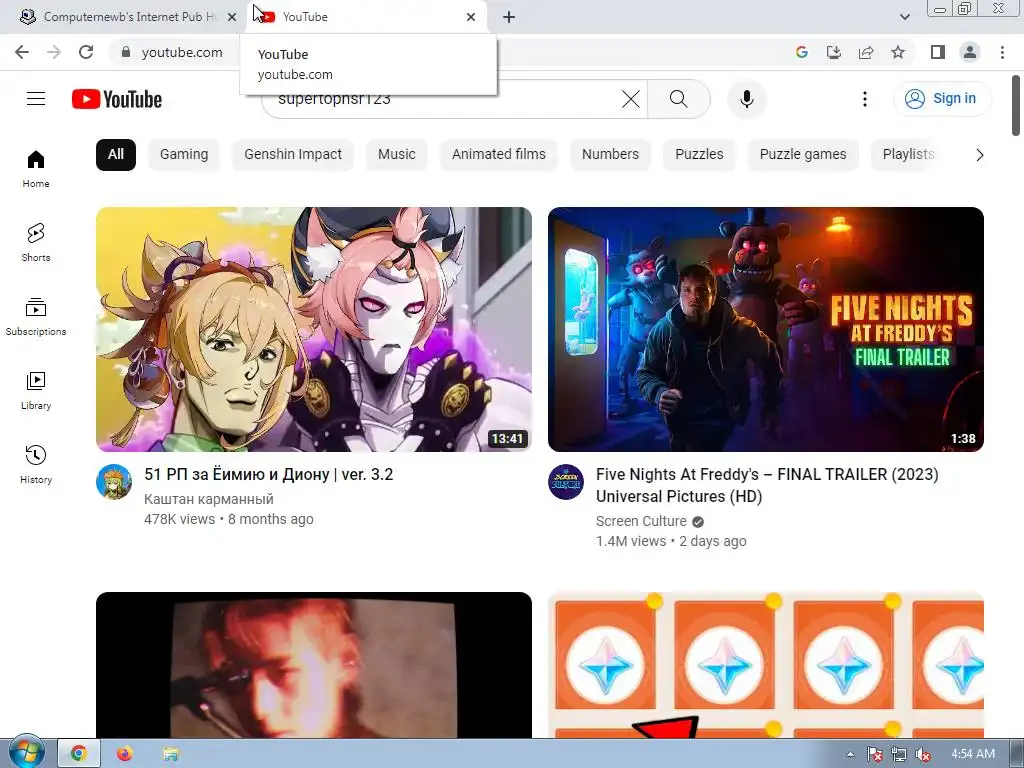Show hidden tray icons arrow
Viewport: 1024px width, 768px height.
click(x=850, y=754)
